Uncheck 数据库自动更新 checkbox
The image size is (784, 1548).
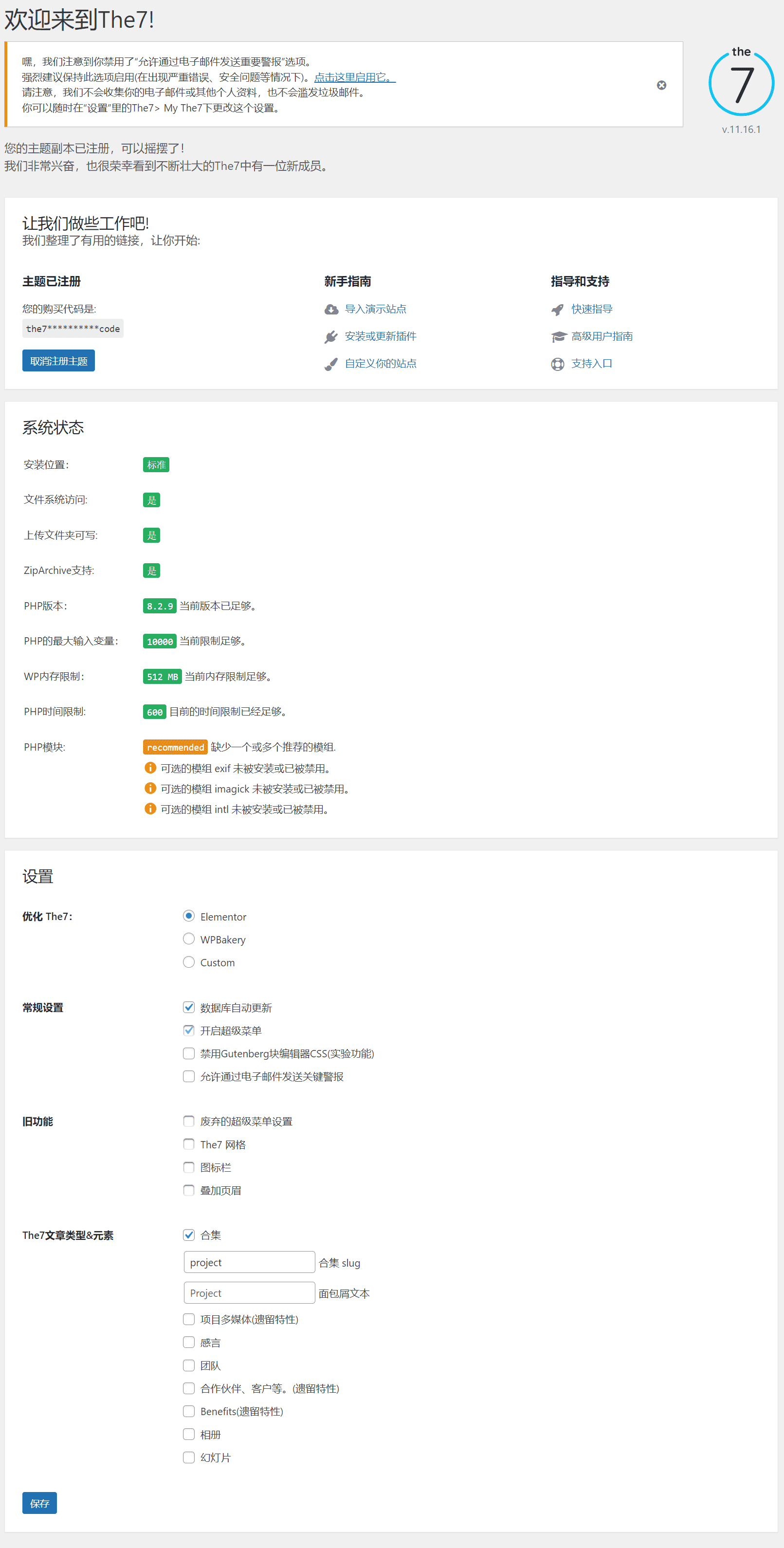(189, 1007)
